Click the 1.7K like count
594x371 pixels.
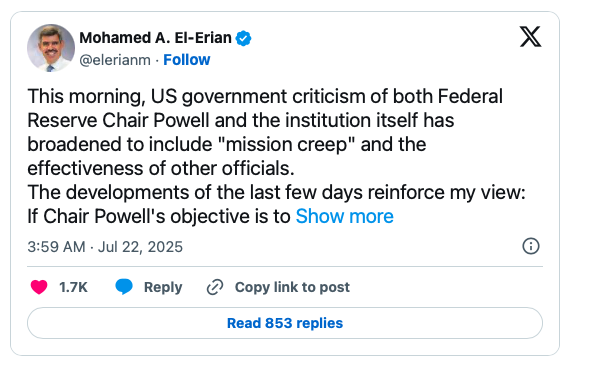73,287
